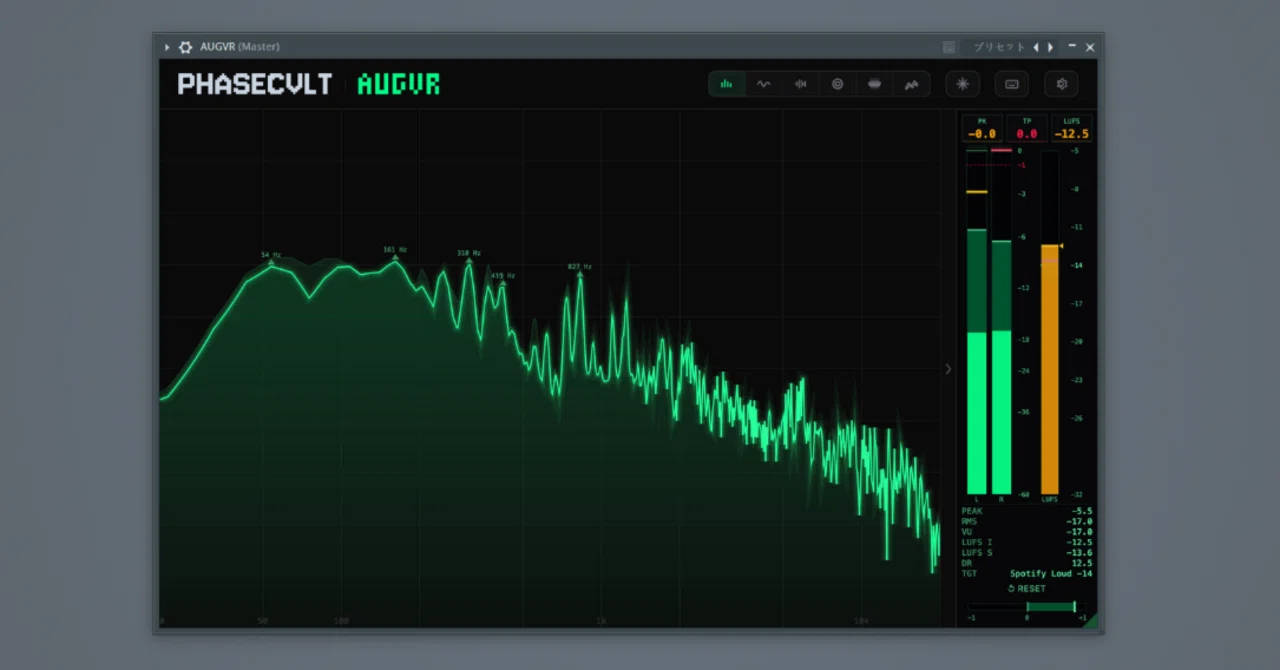Screen dimensions: 1280x670
Task: Minimize the AUGVR plugin window
Action: point(1072,46)
